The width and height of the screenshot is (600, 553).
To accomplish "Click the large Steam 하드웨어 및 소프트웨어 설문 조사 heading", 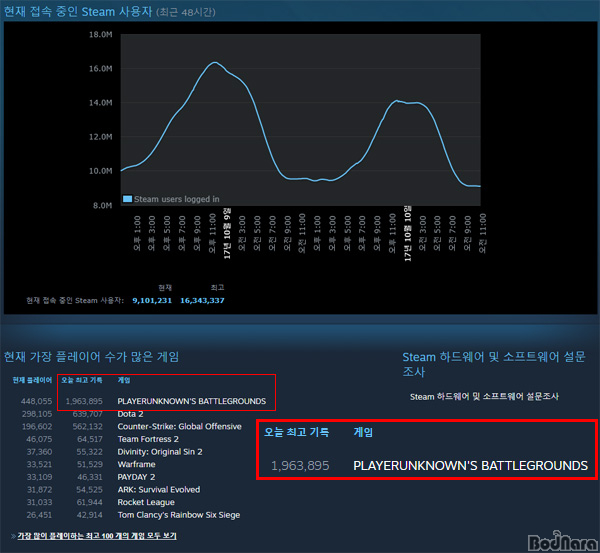I will (494, 364).
